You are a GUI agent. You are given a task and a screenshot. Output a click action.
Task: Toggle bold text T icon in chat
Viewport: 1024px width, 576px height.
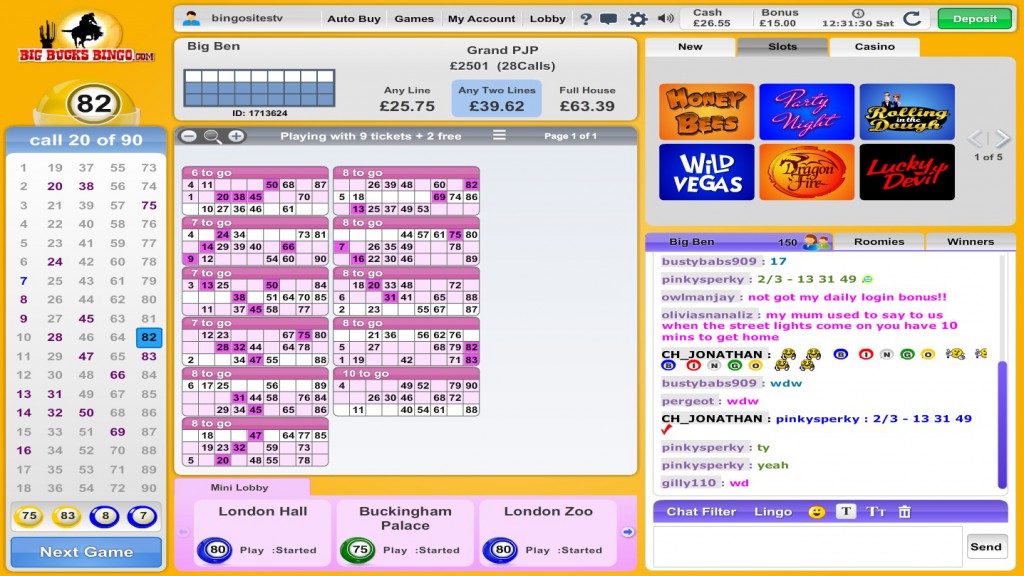pos(846,511)
